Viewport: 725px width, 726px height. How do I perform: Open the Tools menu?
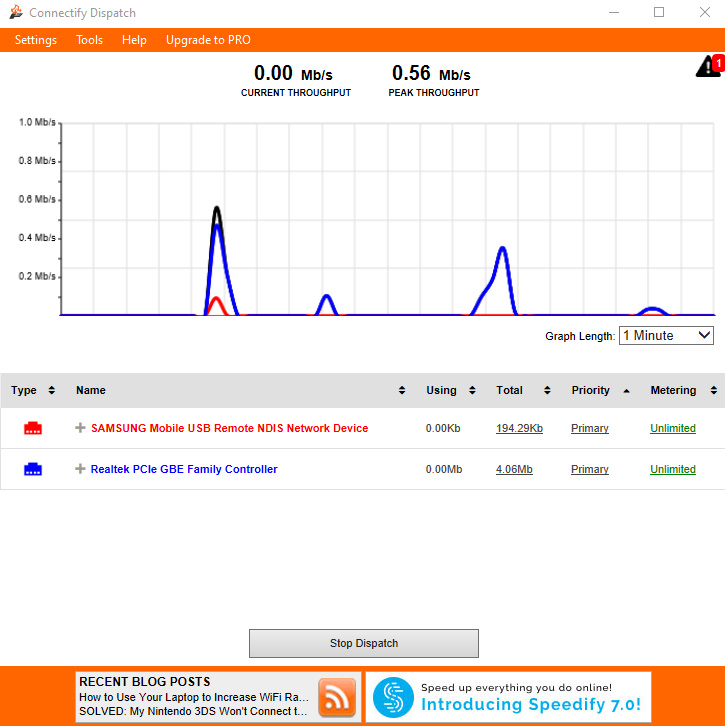(x=89, y=40)
